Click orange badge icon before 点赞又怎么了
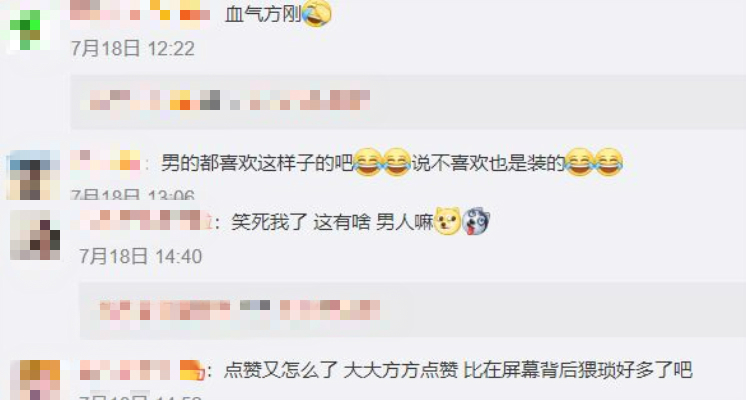The image size is (746, 400). (x=192, y=370)
